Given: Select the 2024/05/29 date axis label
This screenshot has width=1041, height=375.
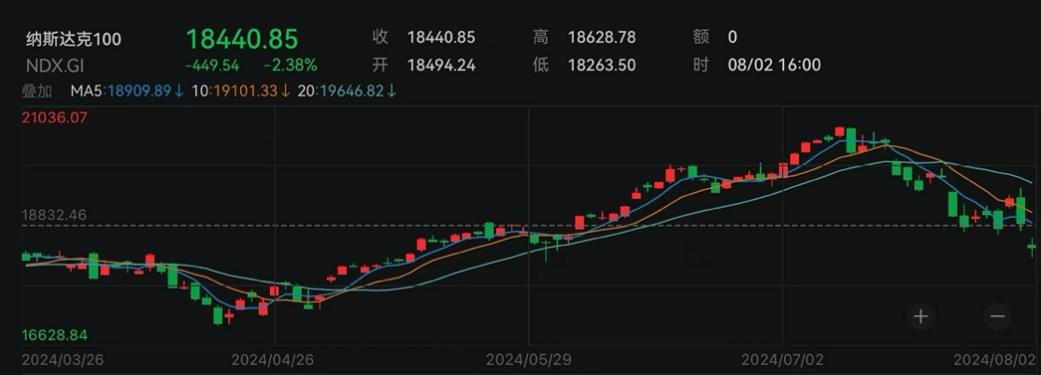Looking at the screenshot, I should pos(528,360).
